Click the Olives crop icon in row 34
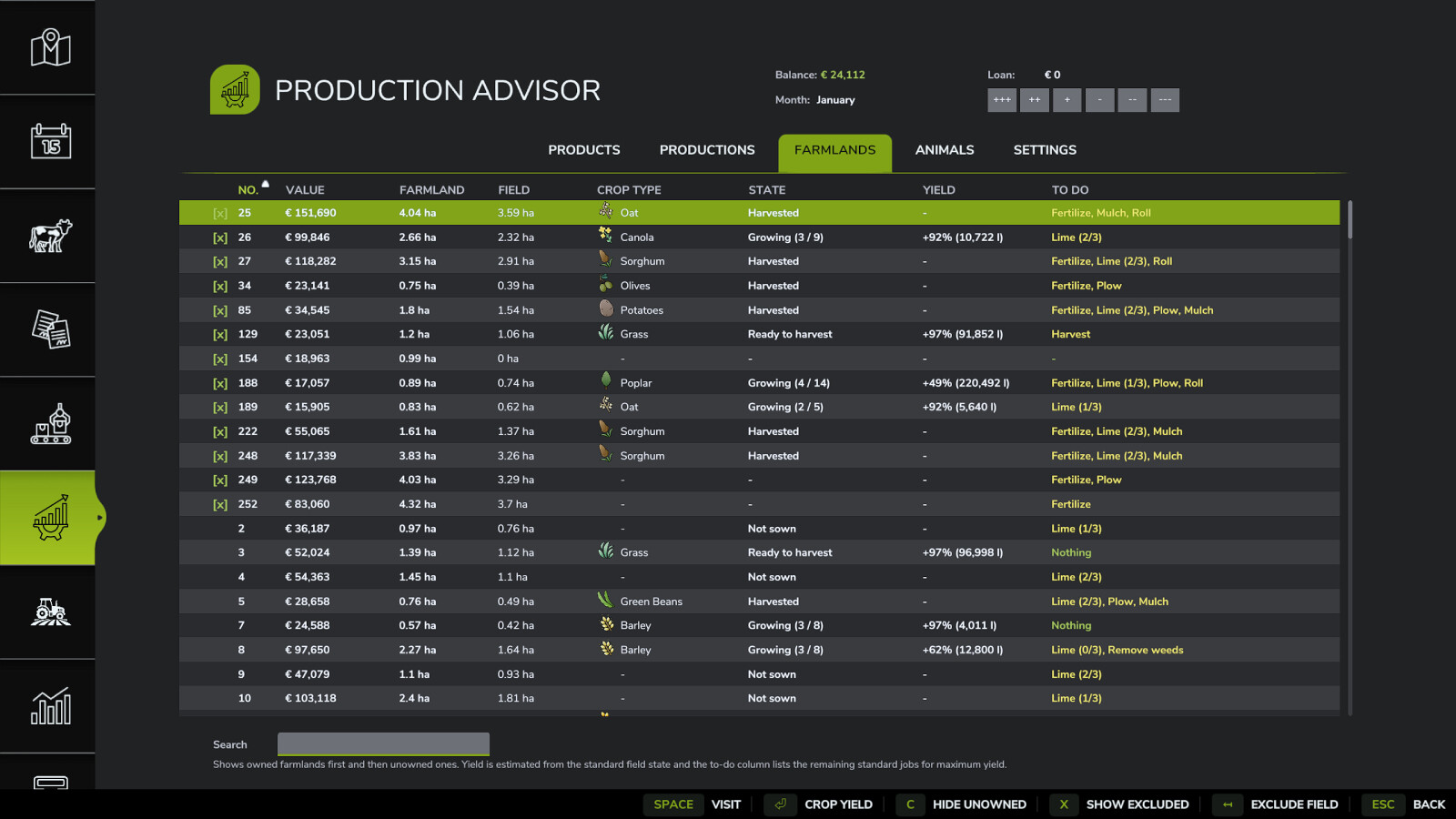The image size is (1456, 819). (x=606, y=284)
